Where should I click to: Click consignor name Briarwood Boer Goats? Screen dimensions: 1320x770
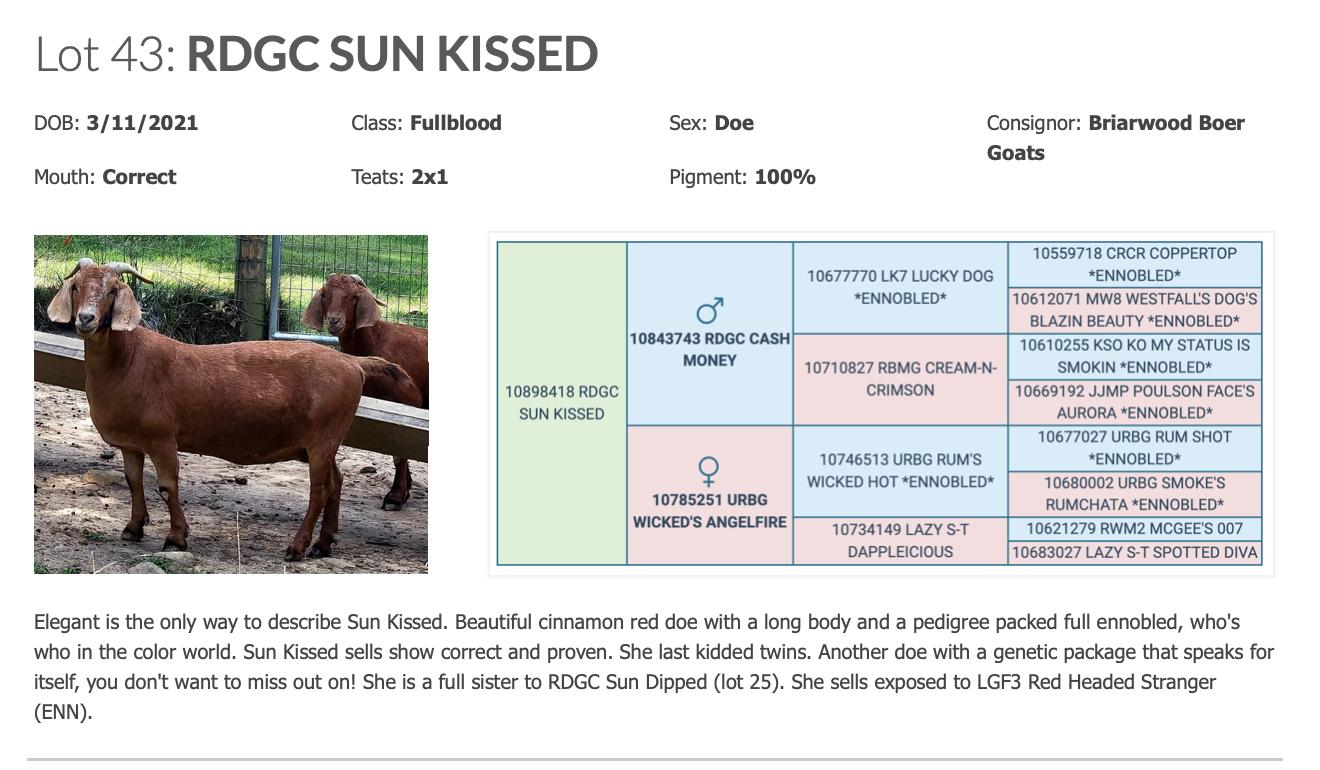coord(1165,124)
